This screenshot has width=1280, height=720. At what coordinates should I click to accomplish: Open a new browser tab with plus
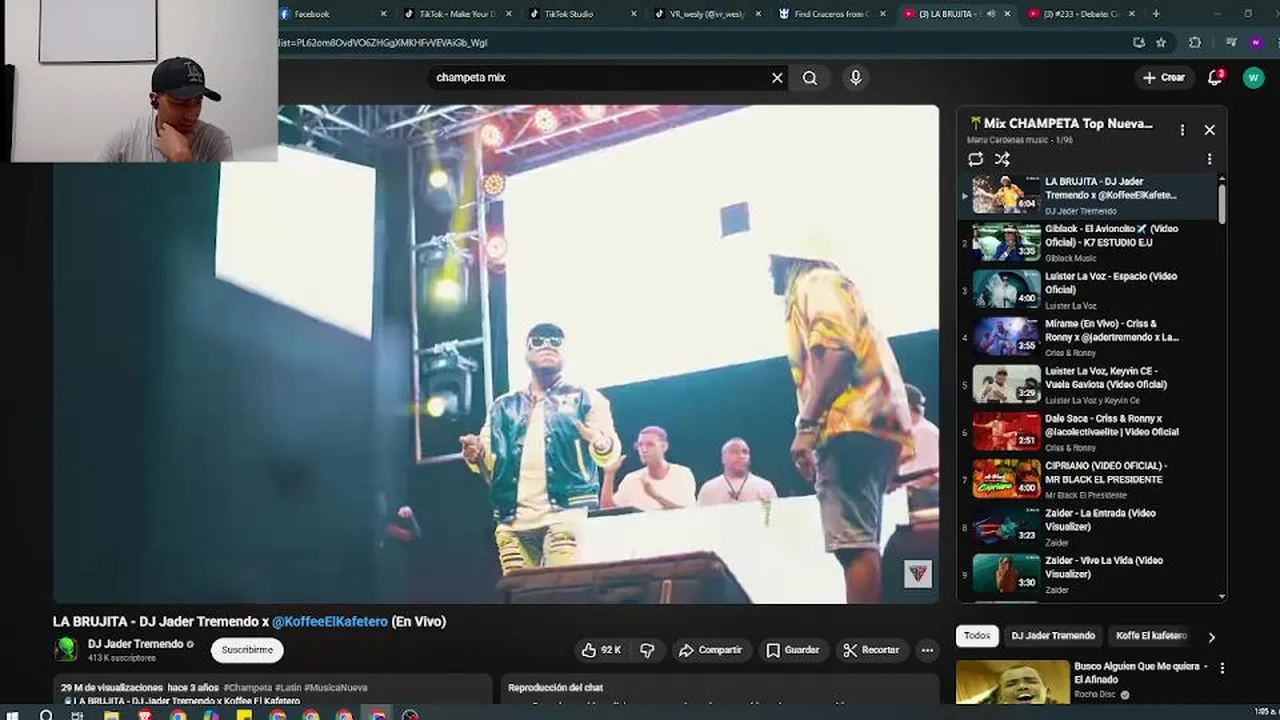1156,14
